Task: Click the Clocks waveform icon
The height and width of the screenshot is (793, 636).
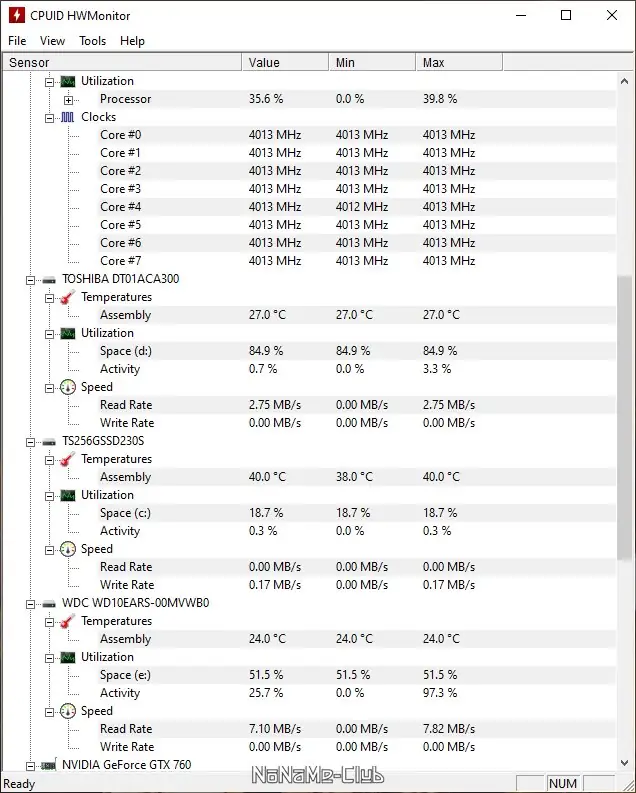Action: click(68, 117)
